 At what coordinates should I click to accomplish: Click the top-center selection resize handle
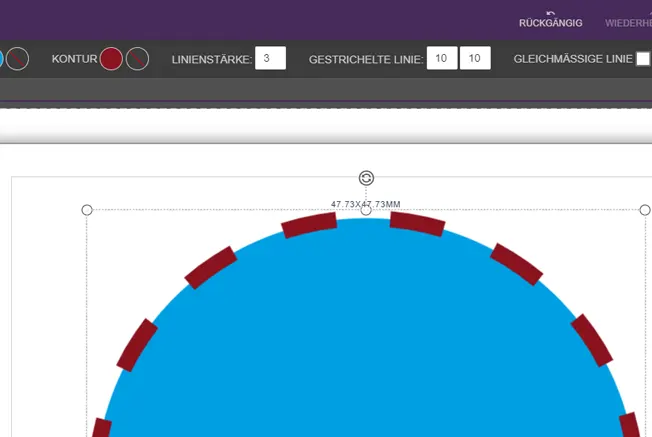(366, 210)
